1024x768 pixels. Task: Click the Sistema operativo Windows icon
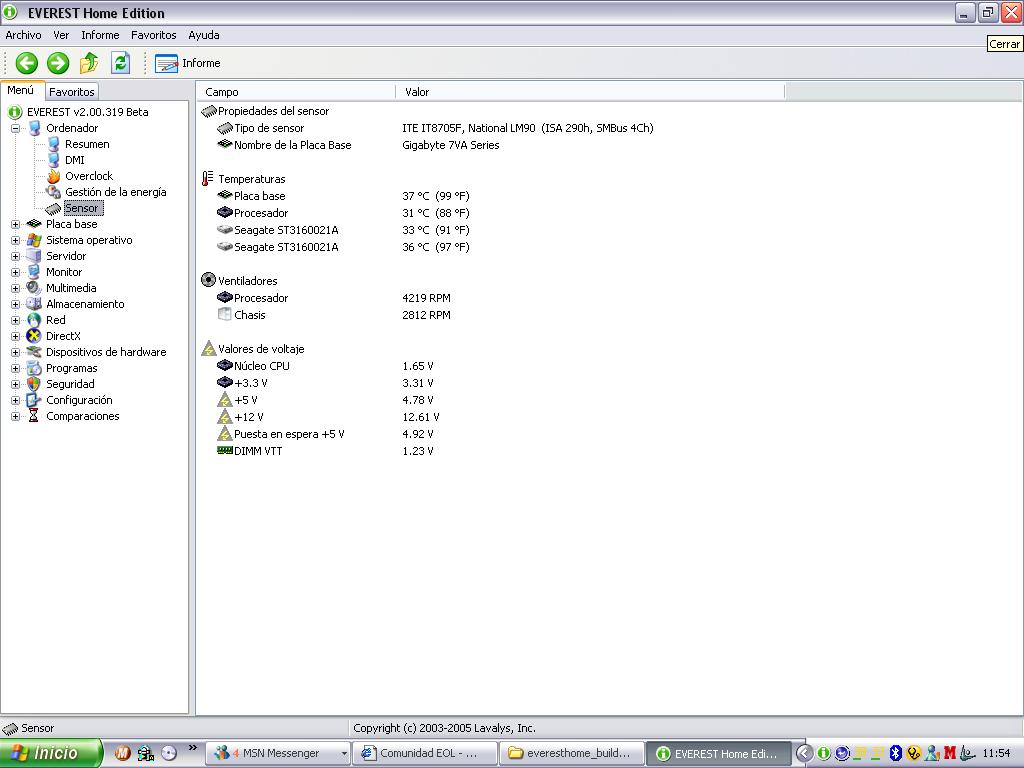[x=34, y=240]
